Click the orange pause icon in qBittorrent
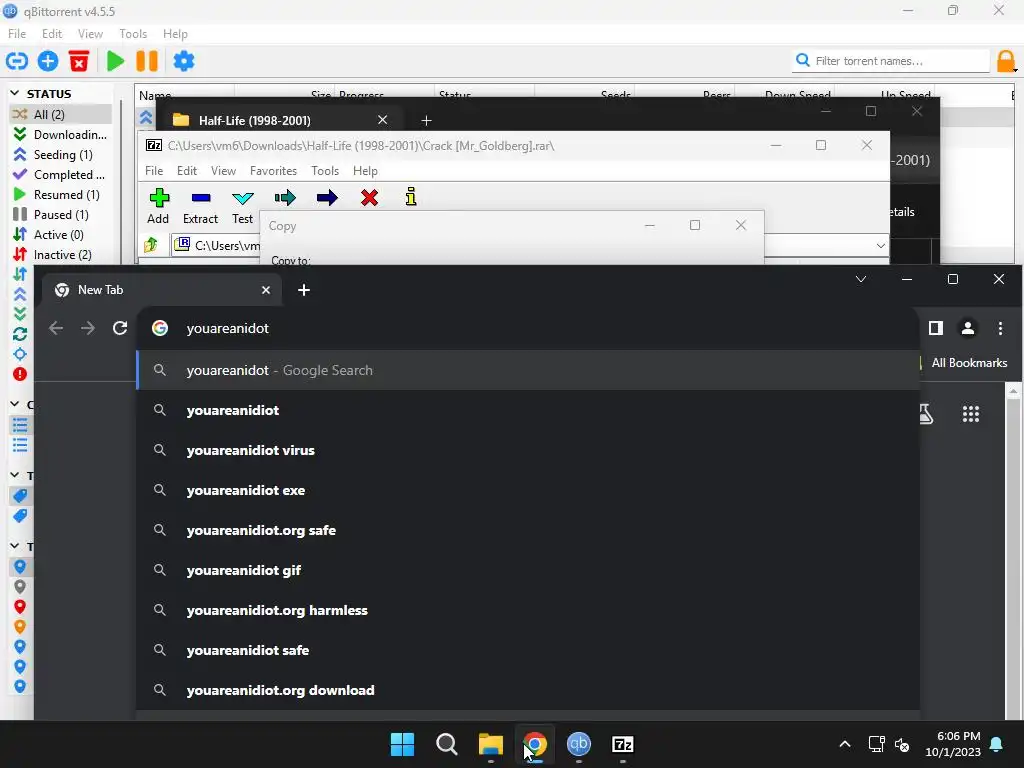Viewport: 1024px width, 768px height. point(147,61)
